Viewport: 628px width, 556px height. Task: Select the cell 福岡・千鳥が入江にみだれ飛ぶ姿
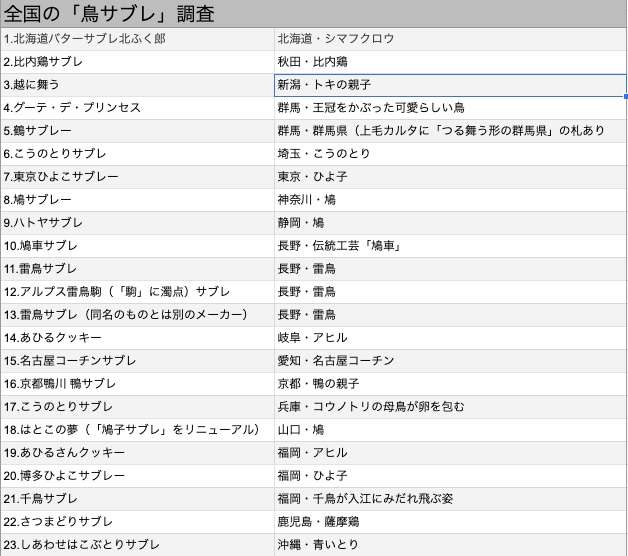[451, 499]
